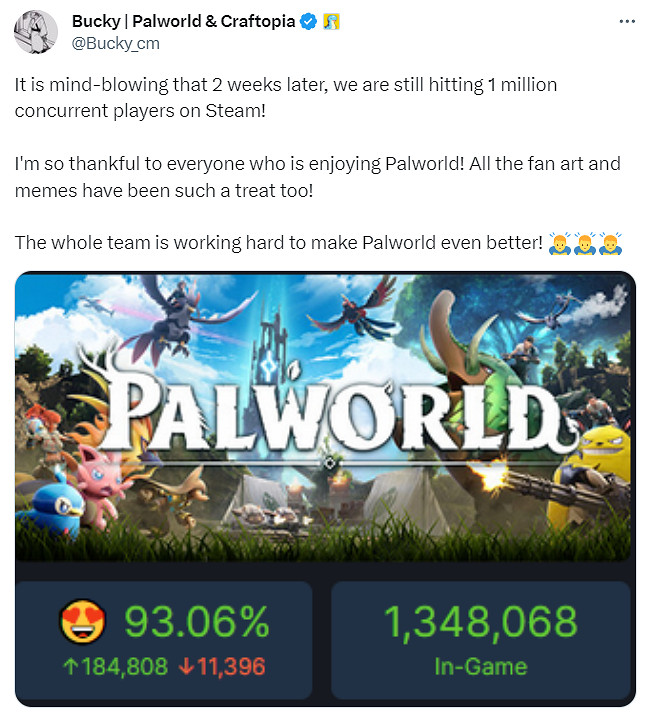Click the heart-eyes emoji rating icon
Image resolution: width=654 pixels, height=722 pixels.
pyautogui.click(x=82, y=622)
